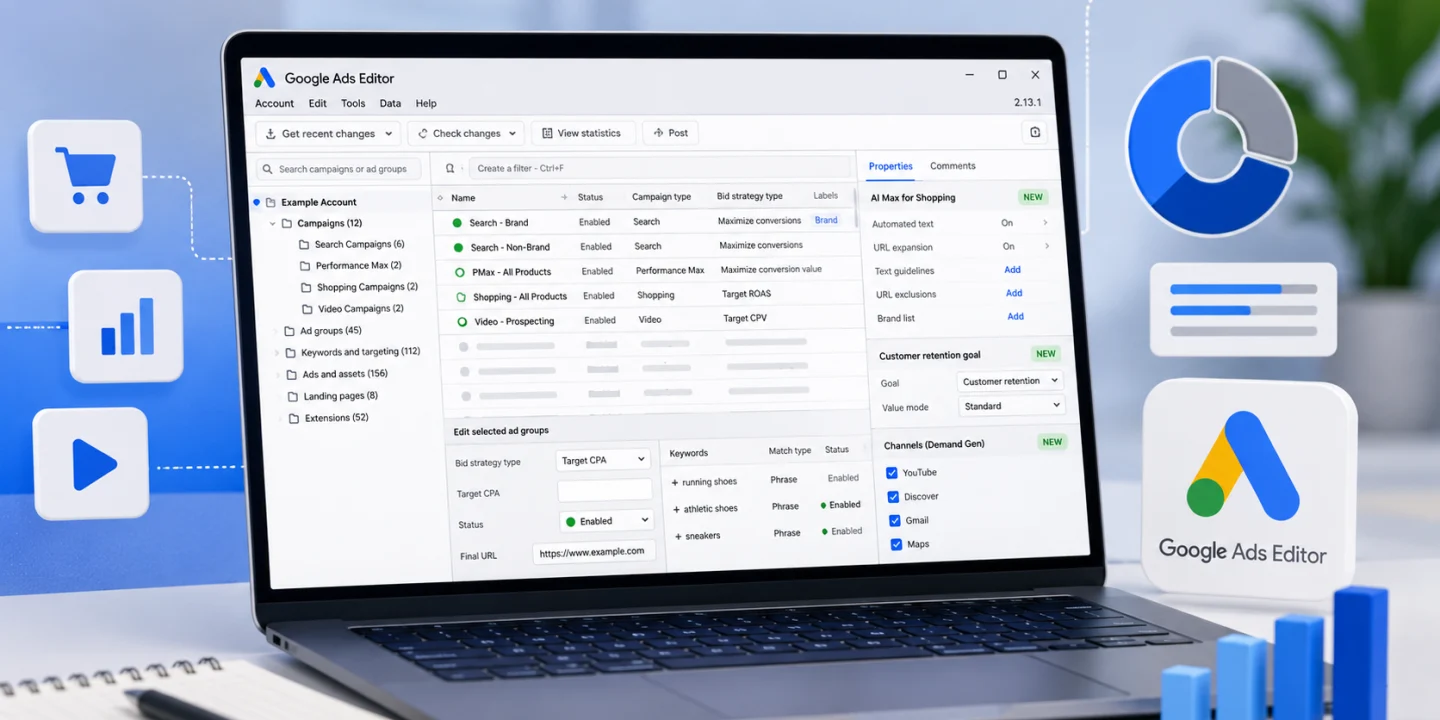Click plus icon next to running shoes keyword

pyautogui.click(x=675, y=483)
